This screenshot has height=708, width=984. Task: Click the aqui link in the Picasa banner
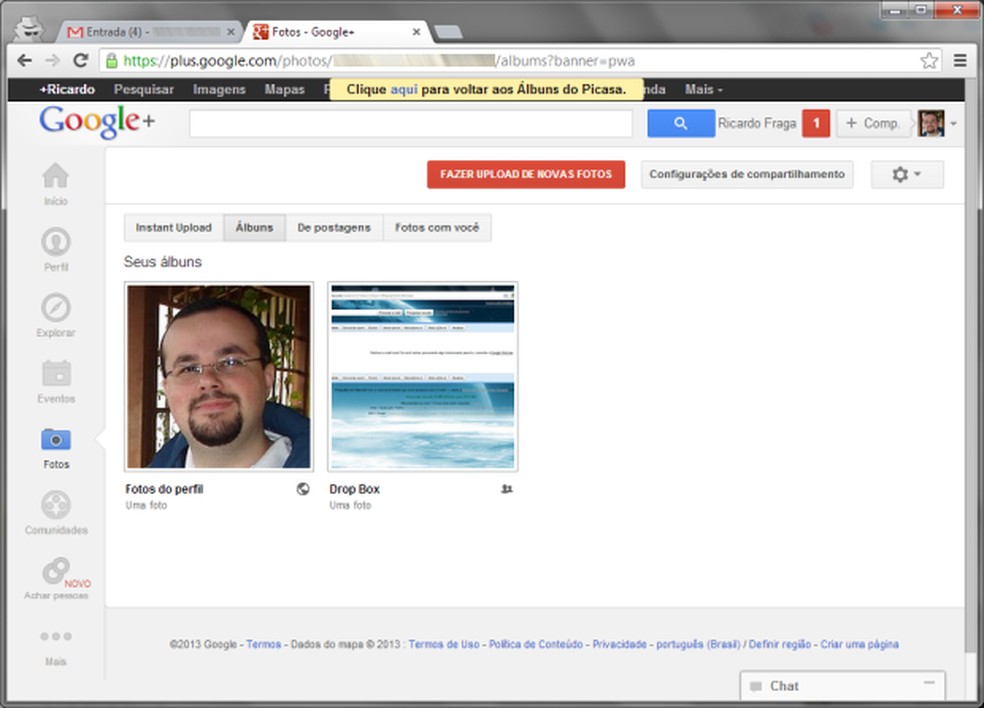point(404,89)
